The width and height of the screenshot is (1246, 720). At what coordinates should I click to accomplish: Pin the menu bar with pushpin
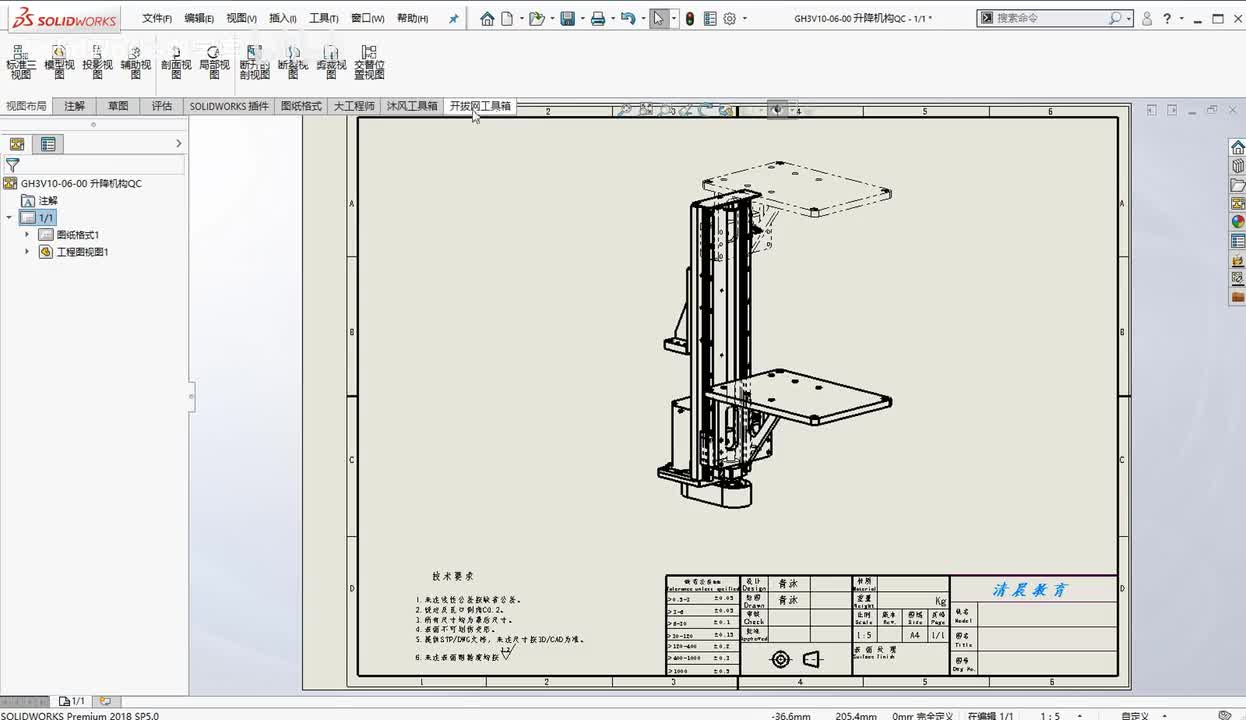click(x=453, y=18)
